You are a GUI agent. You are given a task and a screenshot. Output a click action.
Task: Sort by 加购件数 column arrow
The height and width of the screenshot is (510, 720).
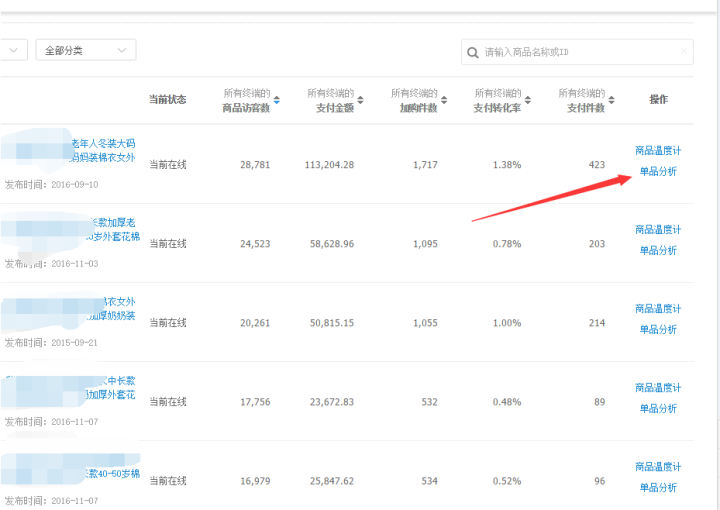point(444,100)
